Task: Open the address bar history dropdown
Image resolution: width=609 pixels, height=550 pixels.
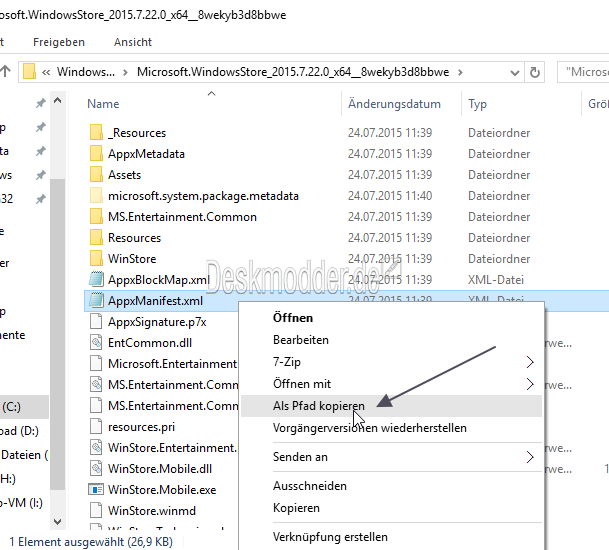Action: (x=515, y=73)
